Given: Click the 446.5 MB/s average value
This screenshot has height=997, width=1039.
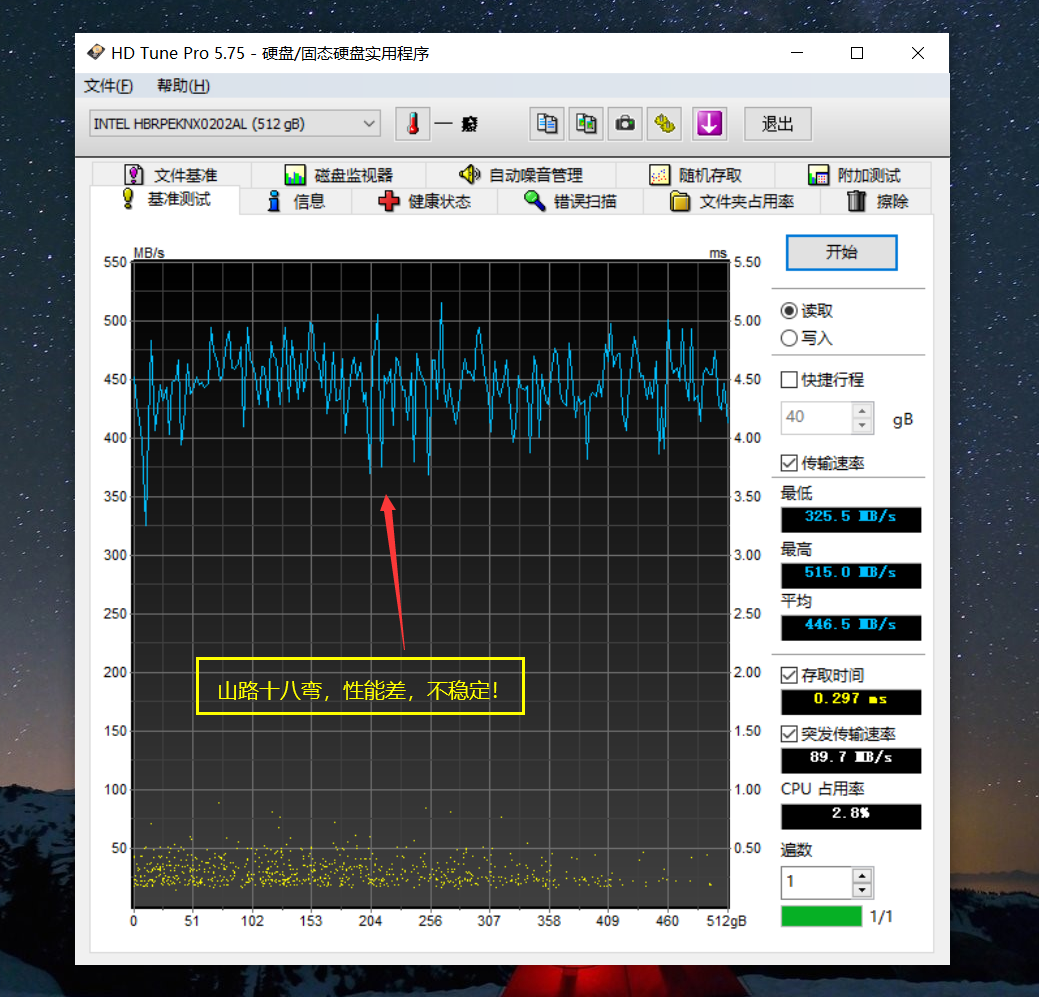Looking at the screenshot, I should pyautogui.click(x=851, y=627).
